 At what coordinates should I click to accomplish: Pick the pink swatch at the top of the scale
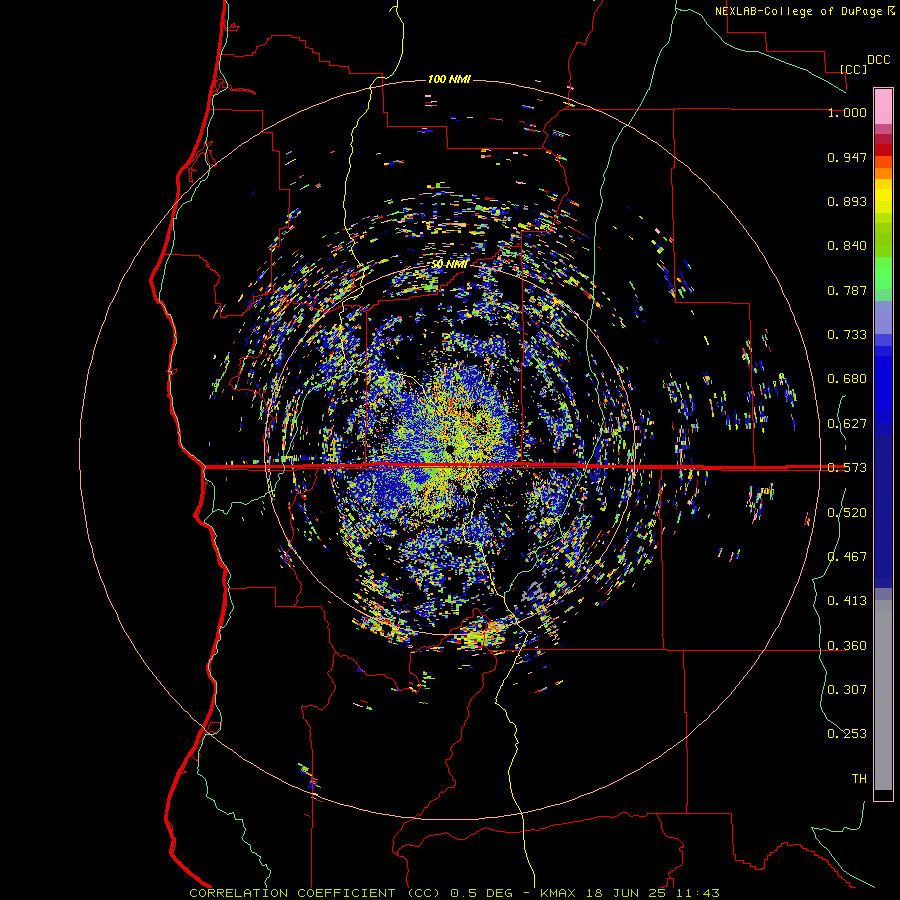[x=883, y=106]
